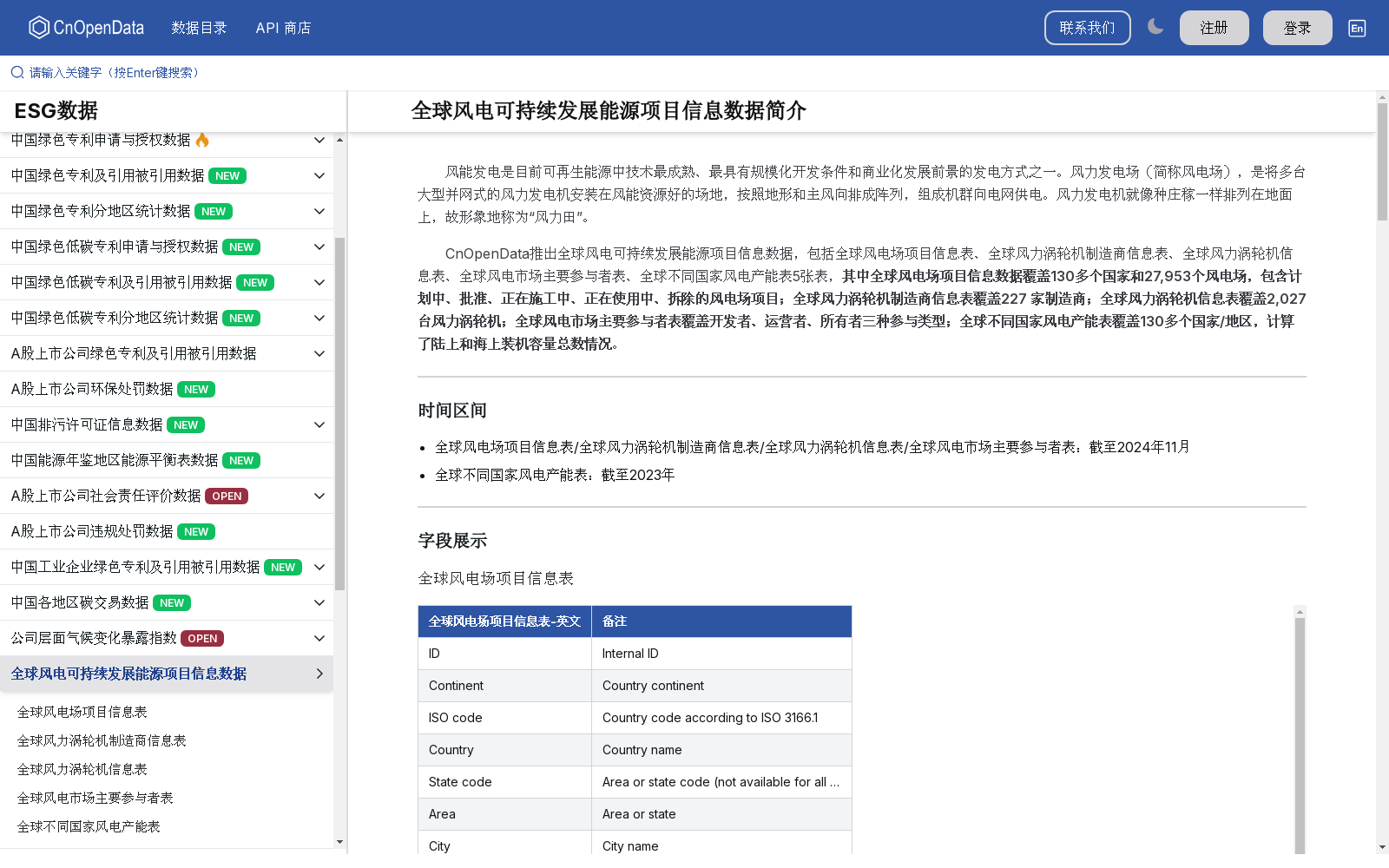Click sidebar scrollbar up arrow
This screenshot has width=1389, height=868.
coord(339,139)
